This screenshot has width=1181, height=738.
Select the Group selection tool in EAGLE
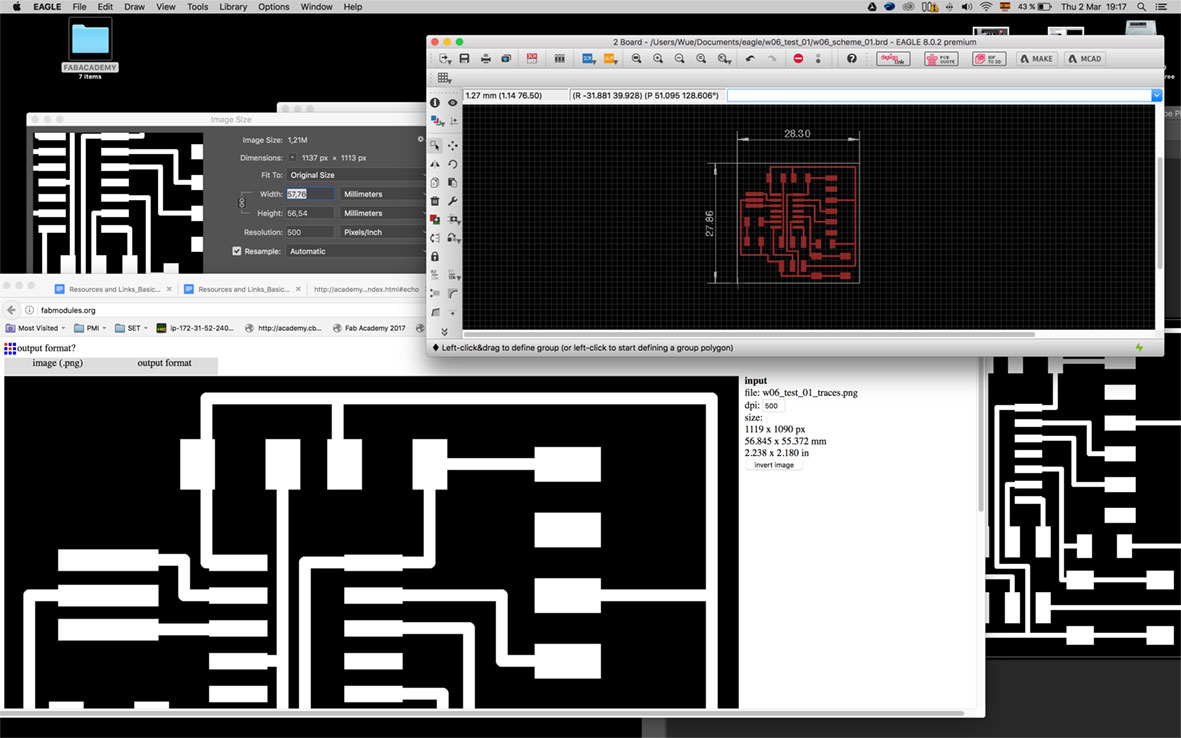coord(435,145)
